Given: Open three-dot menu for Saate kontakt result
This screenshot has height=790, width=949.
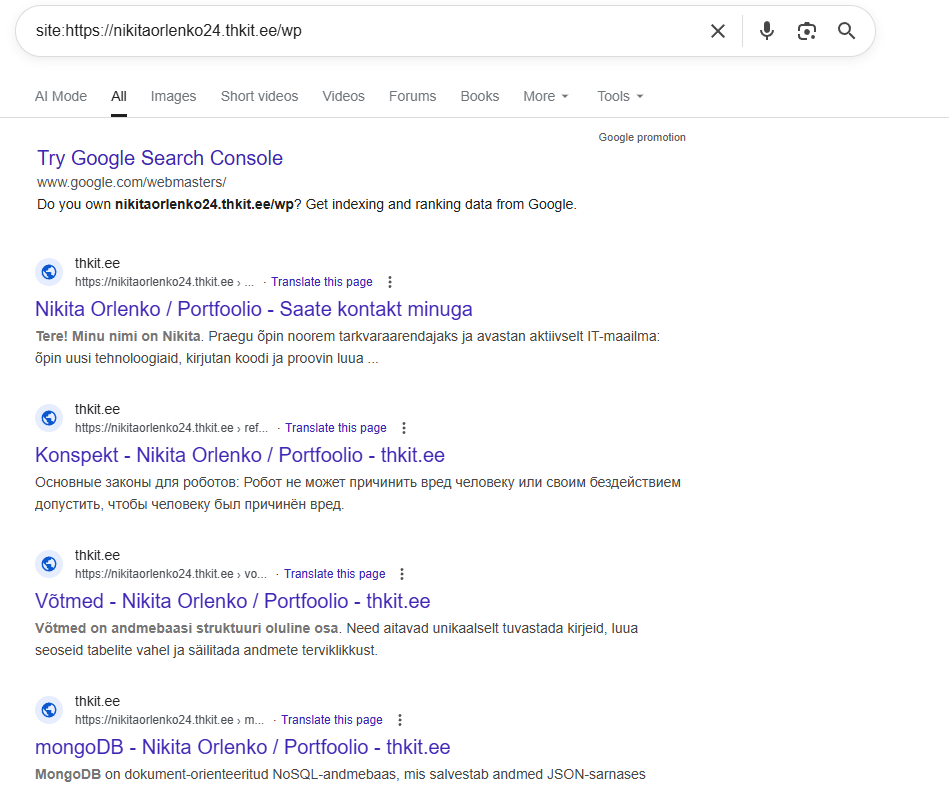Looking at the screenshot, I should [390, 282].
